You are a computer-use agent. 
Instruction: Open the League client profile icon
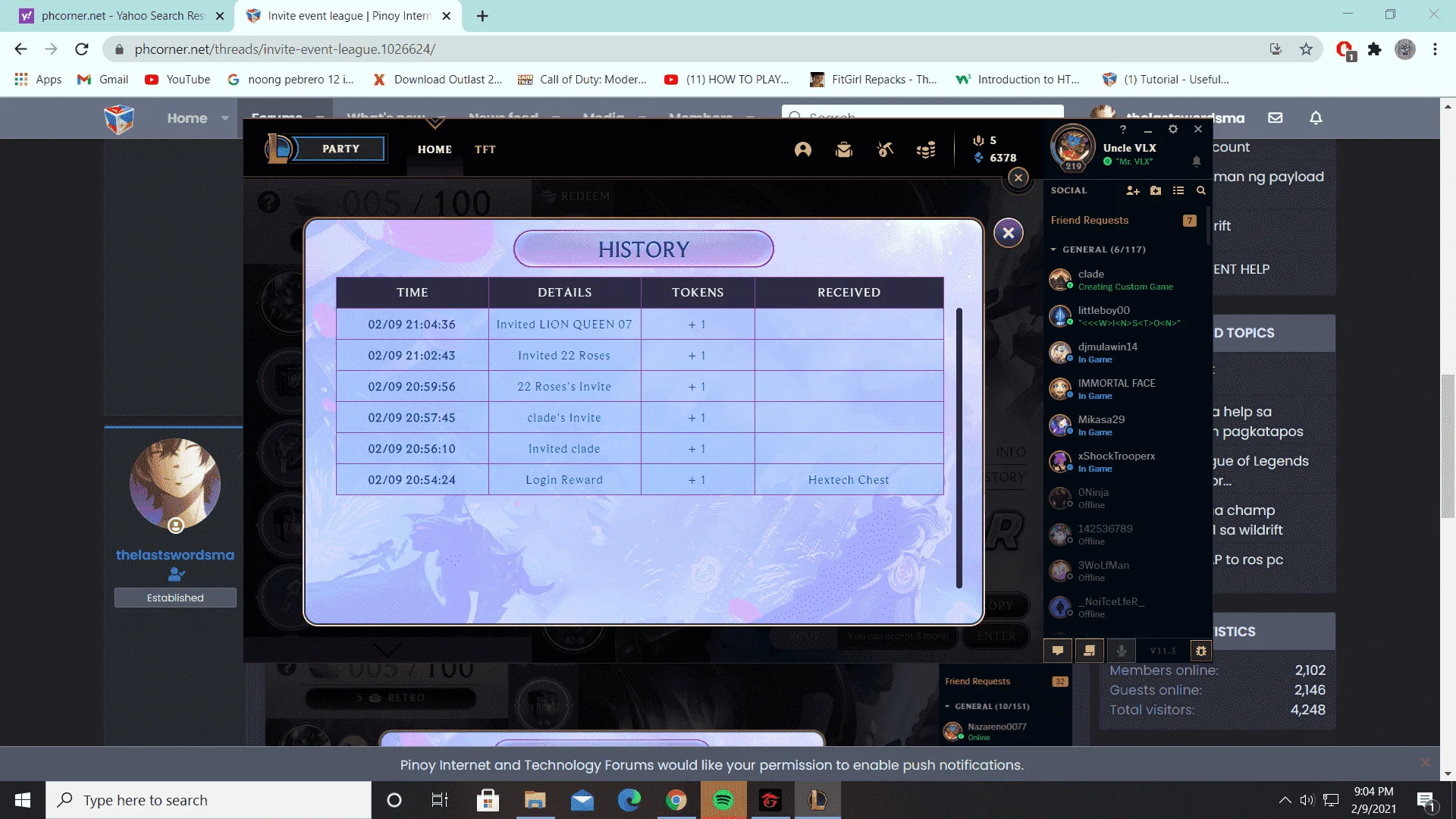(803, 149)
